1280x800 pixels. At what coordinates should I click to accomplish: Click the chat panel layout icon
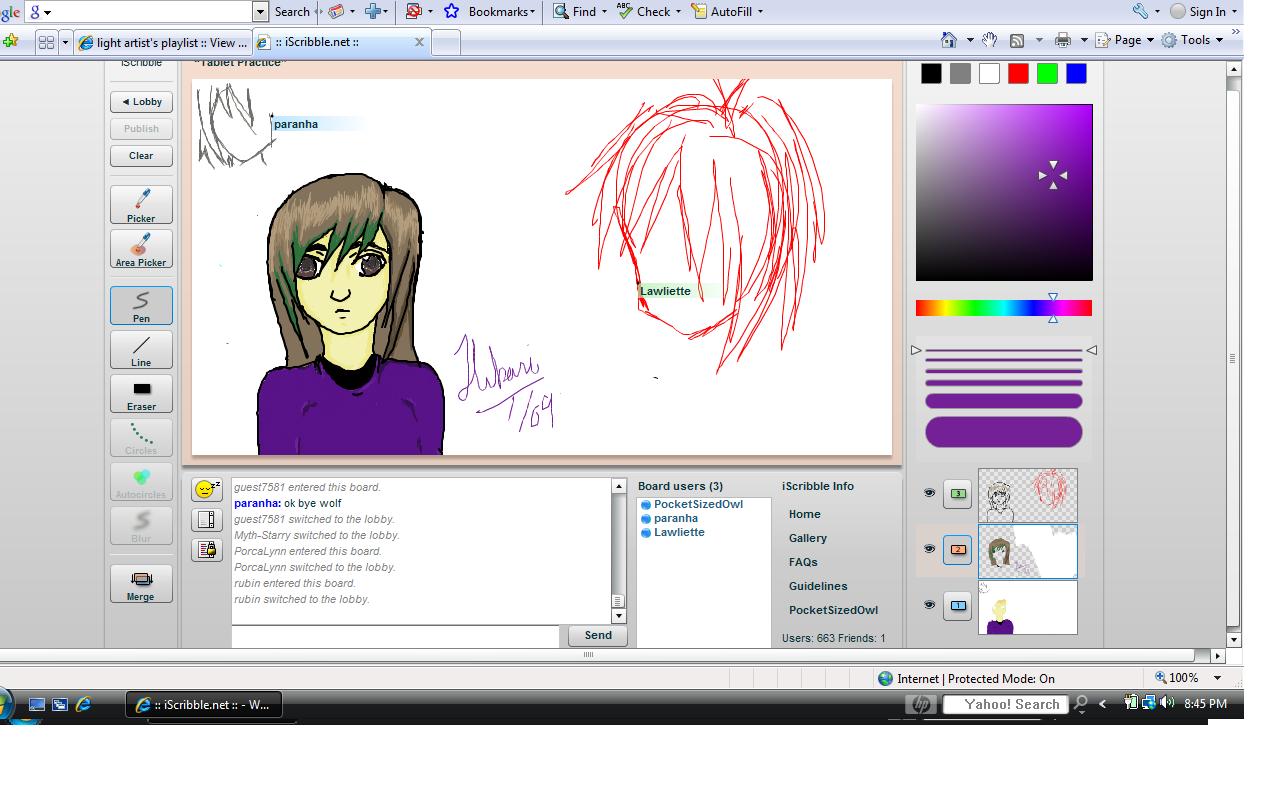pyautogui.click(x=207, y=520)
